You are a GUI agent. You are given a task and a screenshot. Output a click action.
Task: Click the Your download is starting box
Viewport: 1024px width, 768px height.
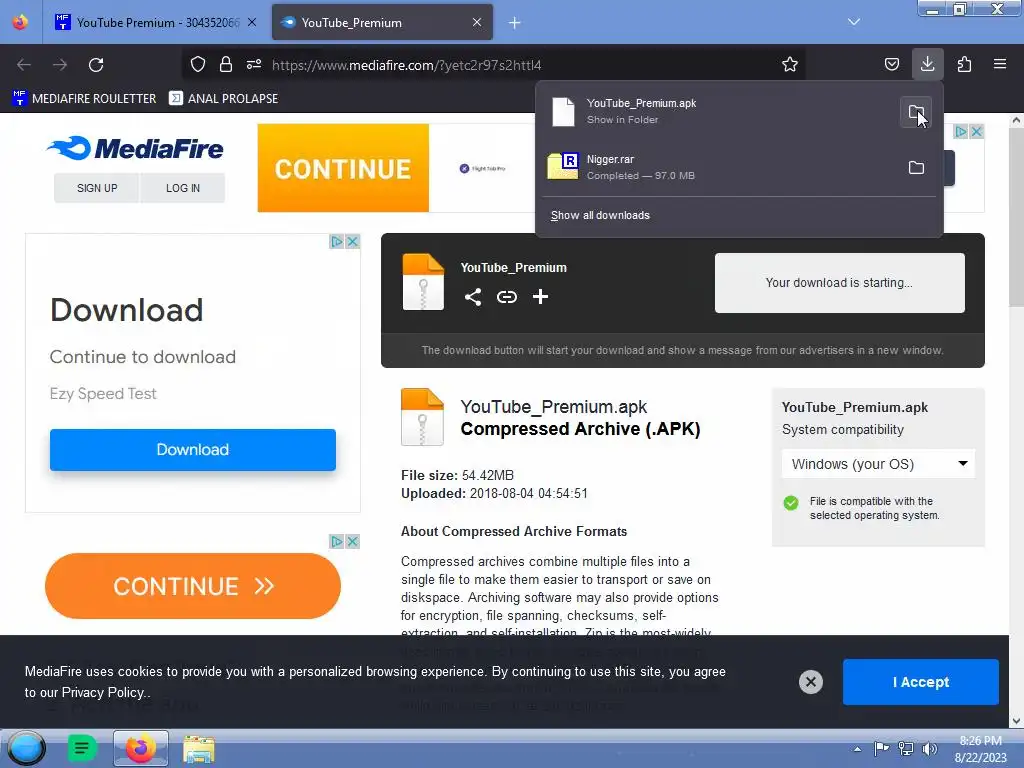(839, 283)
